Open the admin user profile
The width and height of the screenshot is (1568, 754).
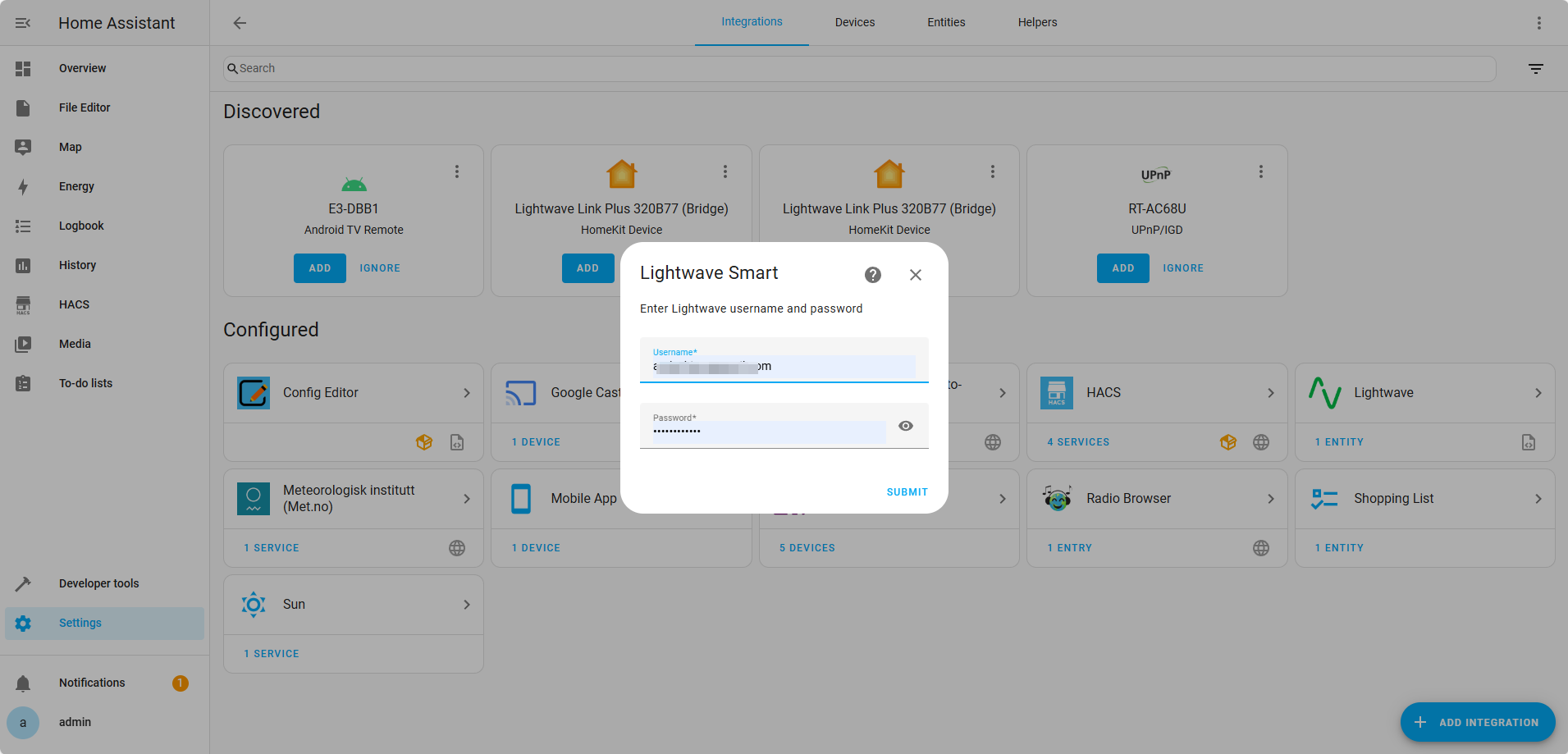[75, 722]
